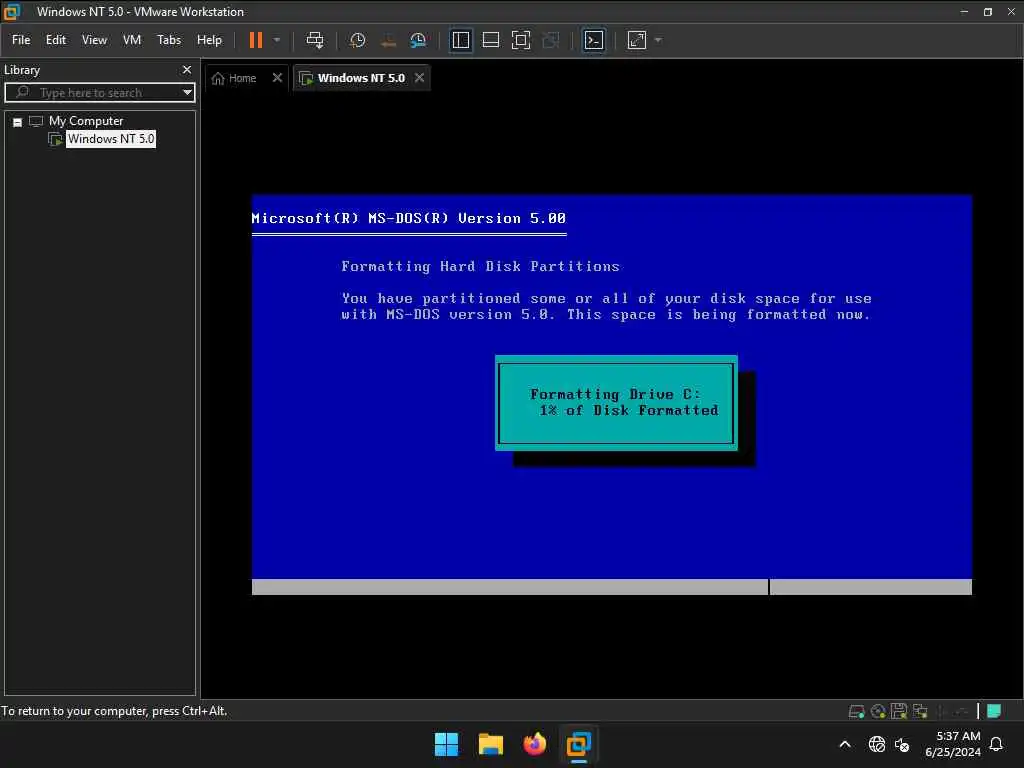Open the library search dropdown arrow
The height and width of the screenshot is (768, 1024).
pyautogui.click(x=187, y=93)
